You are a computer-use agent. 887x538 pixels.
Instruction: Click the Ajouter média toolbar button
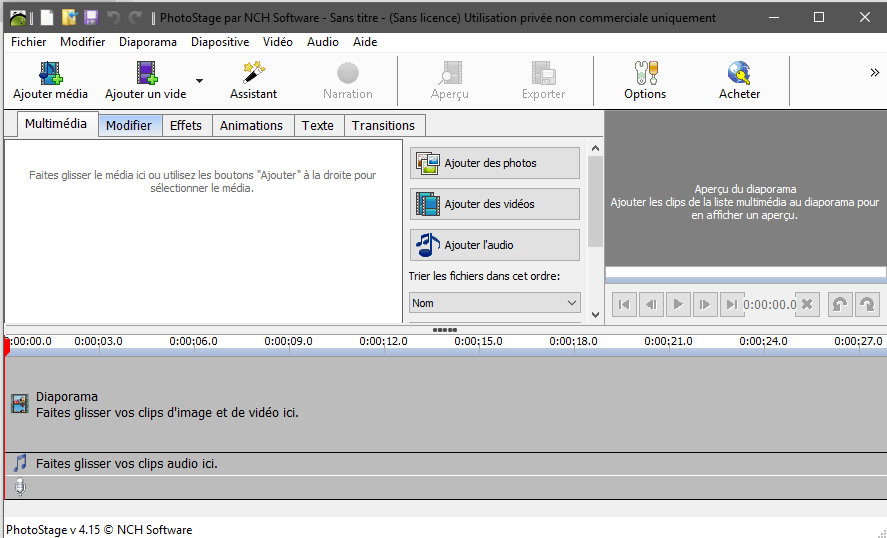point(50,81)
